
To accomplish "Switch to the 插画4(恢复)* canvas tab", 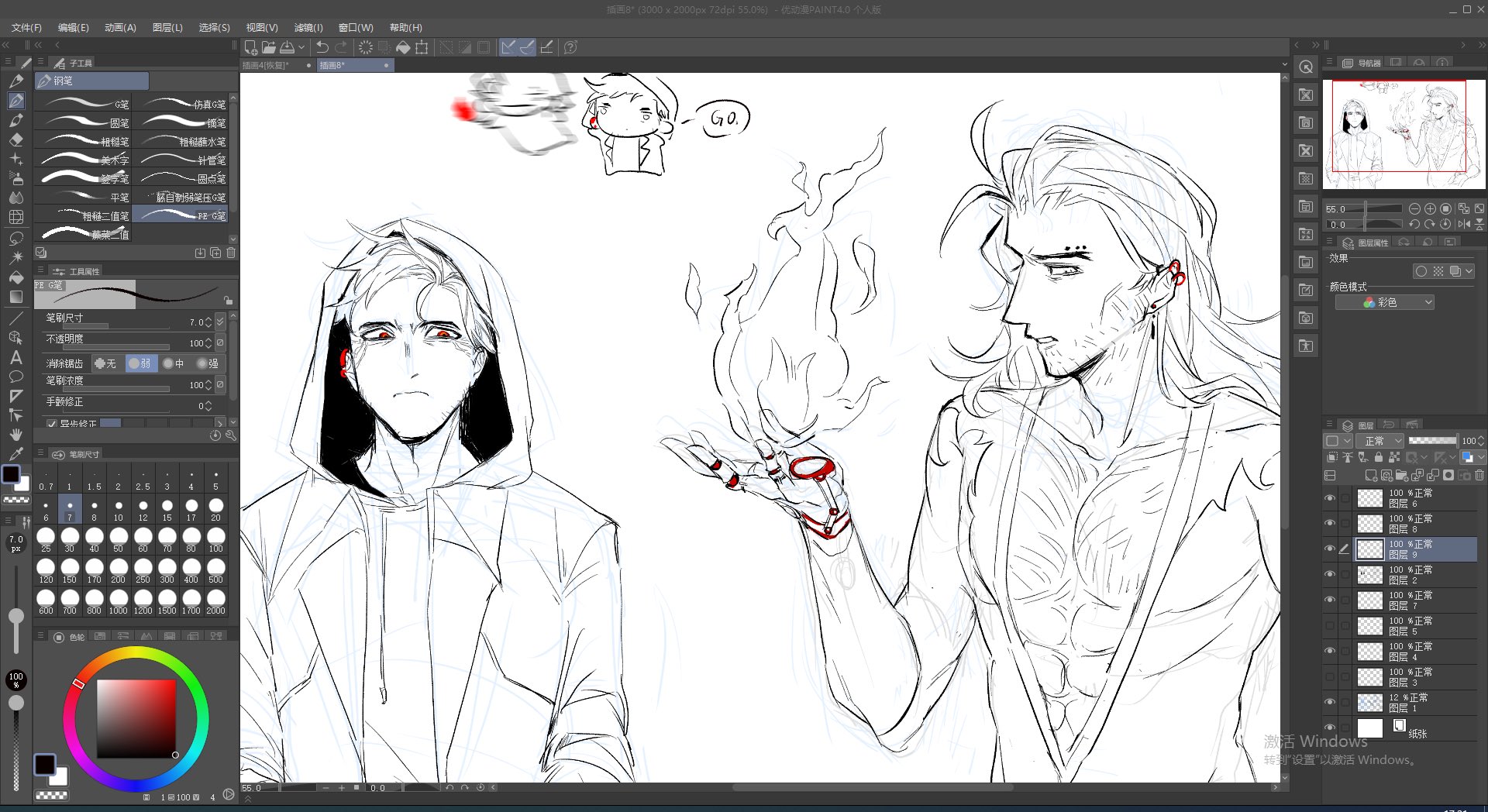I will coord(277,66).
